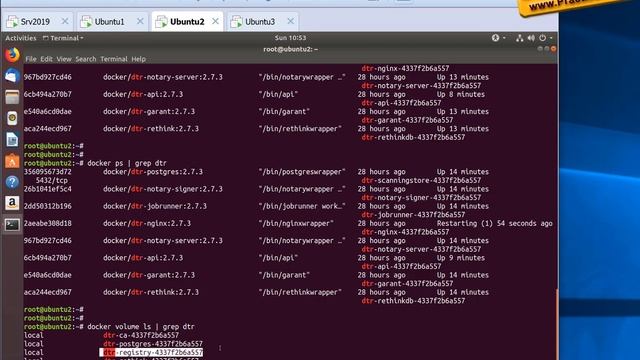
Task: Open the Files manager dock icon
Action: (12, 97)
